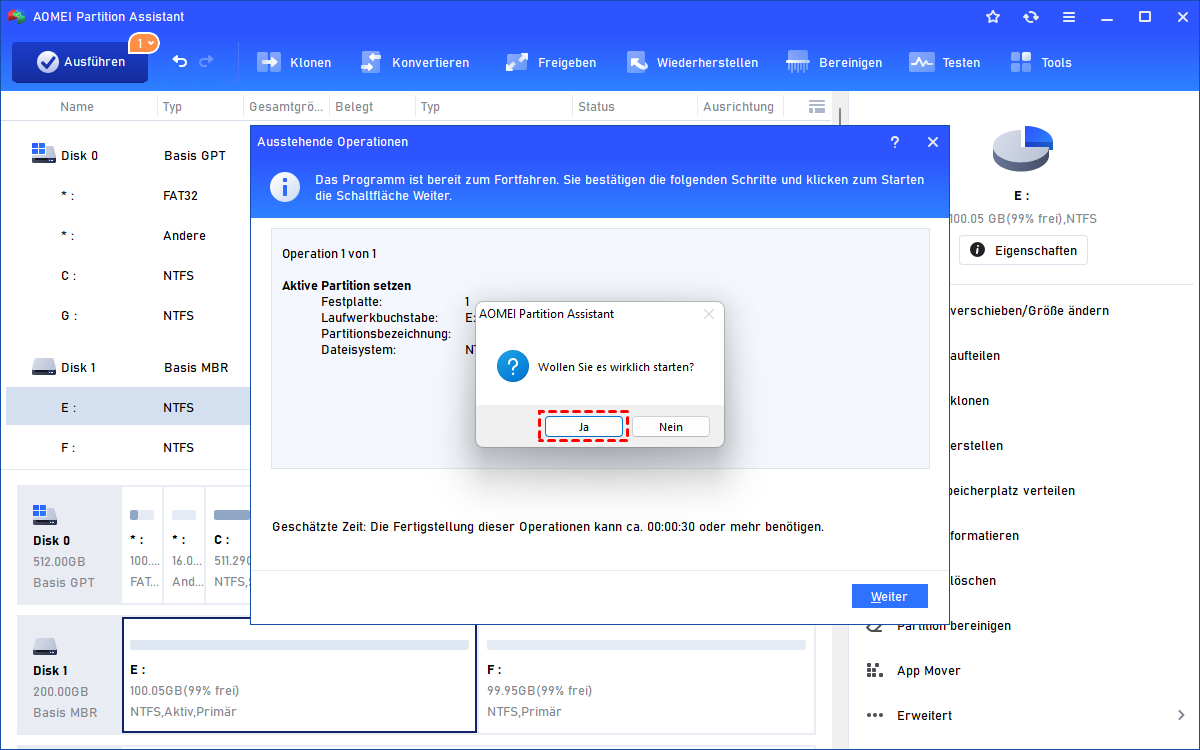Open the Wiederherstellen toolbar menu
Viewport: 1200px width, 750px height.
(x=692, y=62)
